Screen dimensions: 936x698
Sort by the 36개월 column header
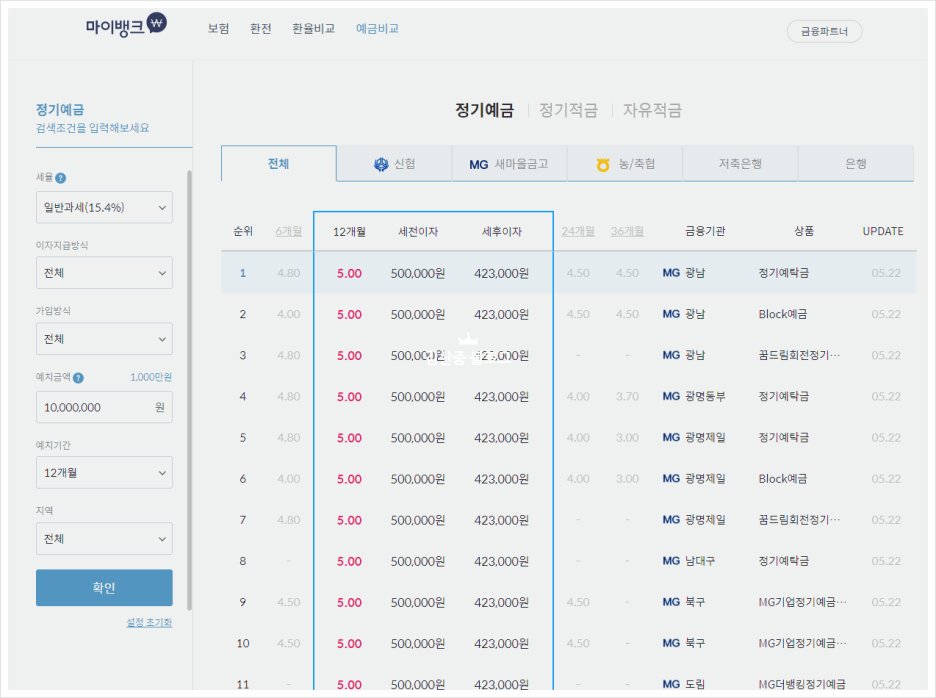[627, 231]
